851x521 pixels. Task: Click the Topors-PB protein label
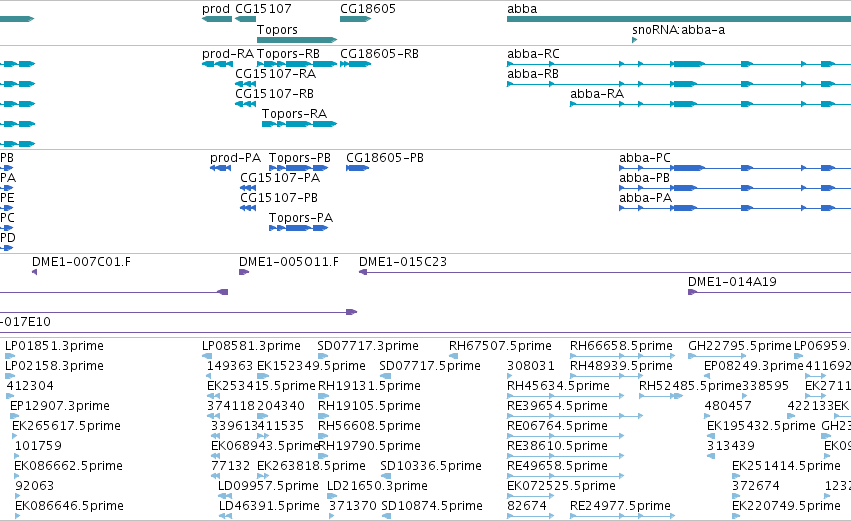point(300,158)
